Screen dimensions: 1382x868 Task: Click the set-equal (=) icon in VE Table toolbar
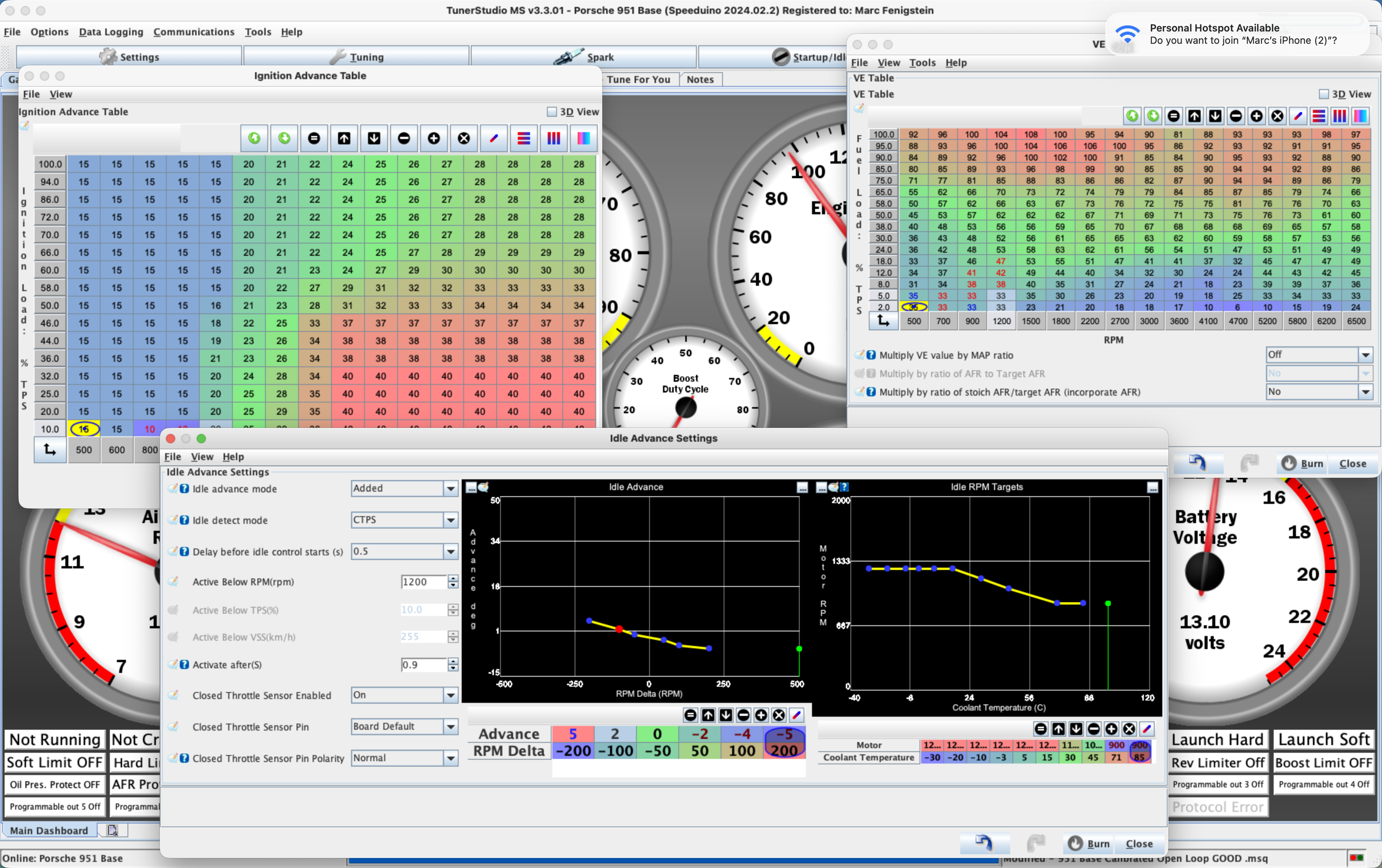(1174, 116)
